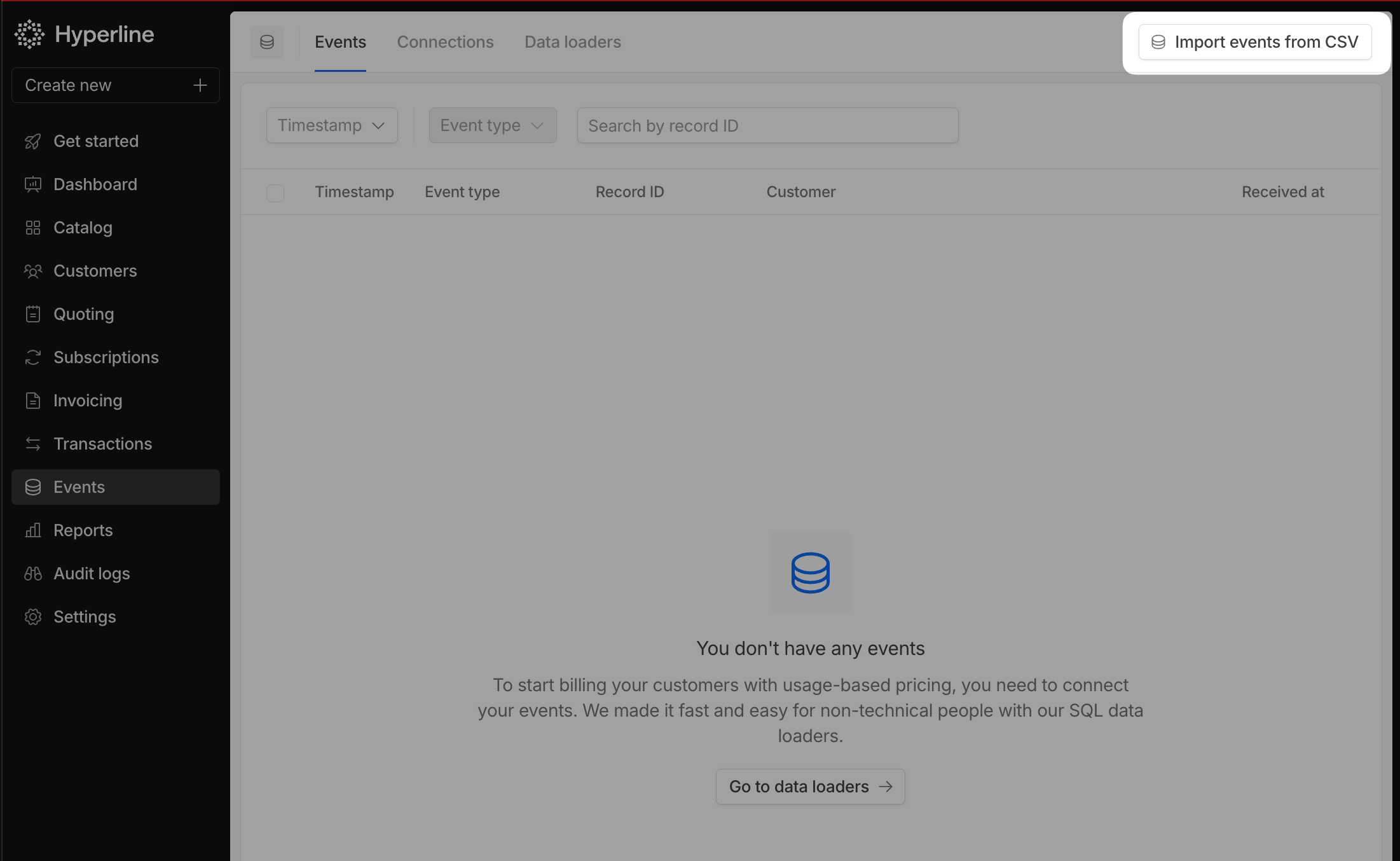Click the Audit logs binoculars icon
The height and width of the screenshot is (861, 1400).
(x=33, y=574)
